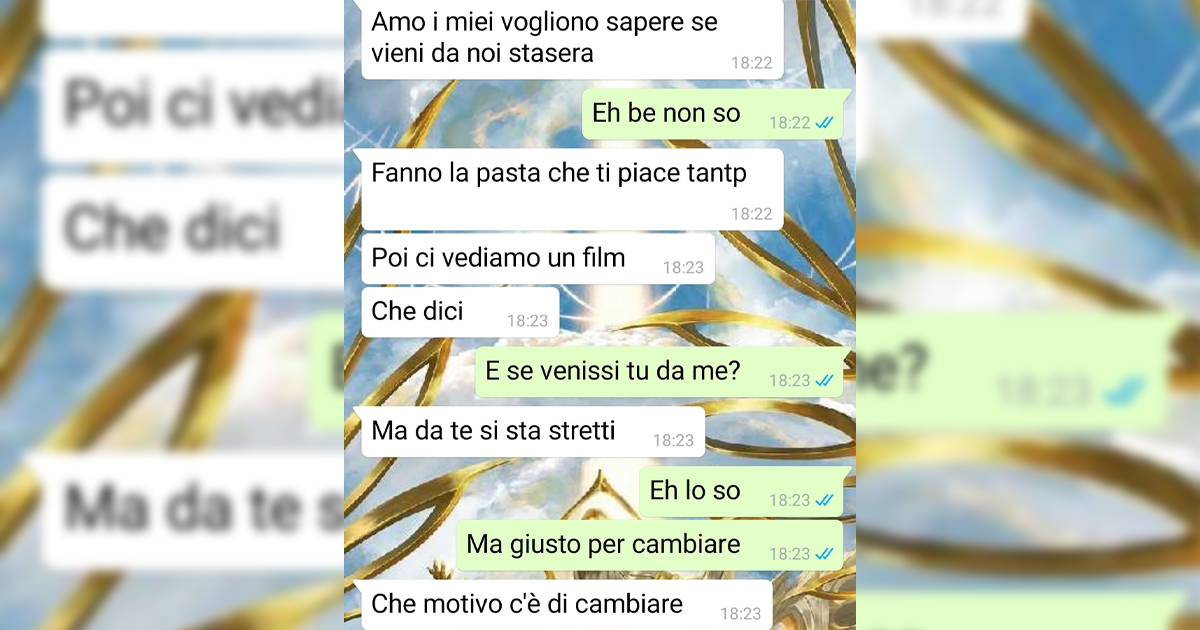Tap double-check ticks on 'Eh be non so'
The width and height of the screenshot is (1200, 630).
[826, 123]
